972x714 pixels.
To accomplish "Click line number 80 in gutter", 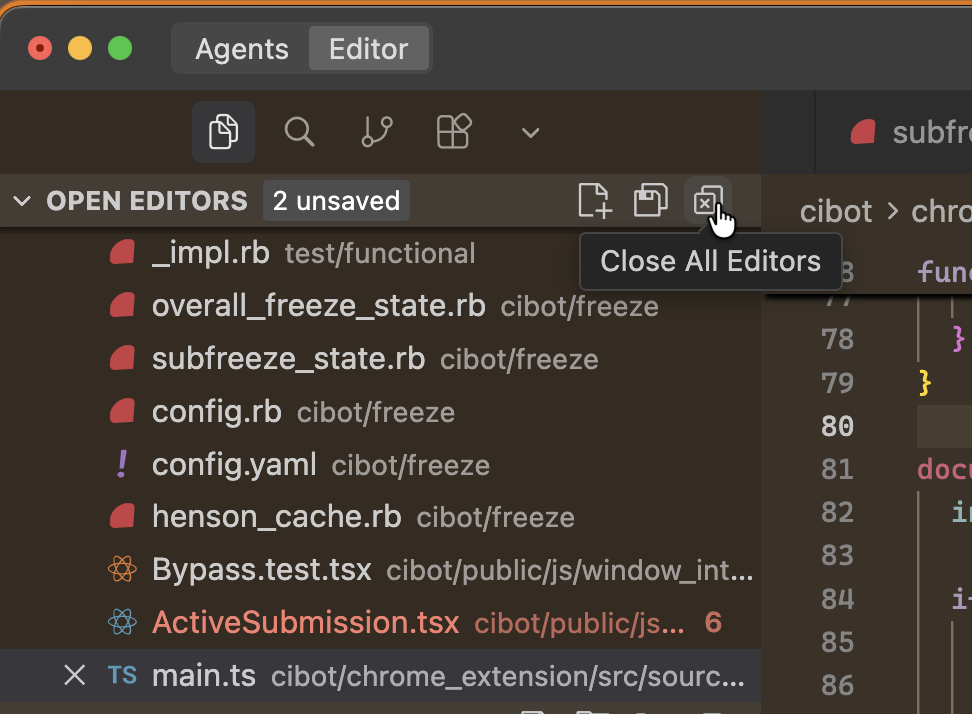I will click(837, 426).
